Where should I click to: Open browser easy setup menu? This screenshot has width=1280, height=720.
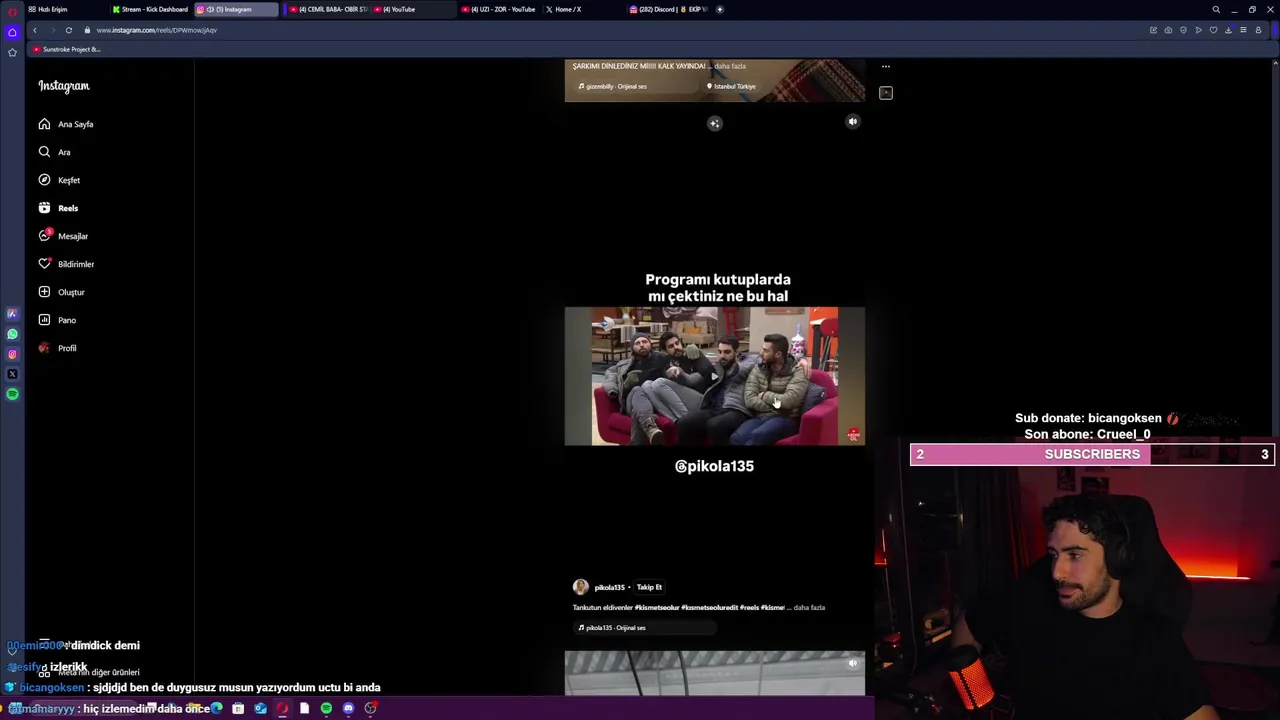click(x=1243, y=30)
